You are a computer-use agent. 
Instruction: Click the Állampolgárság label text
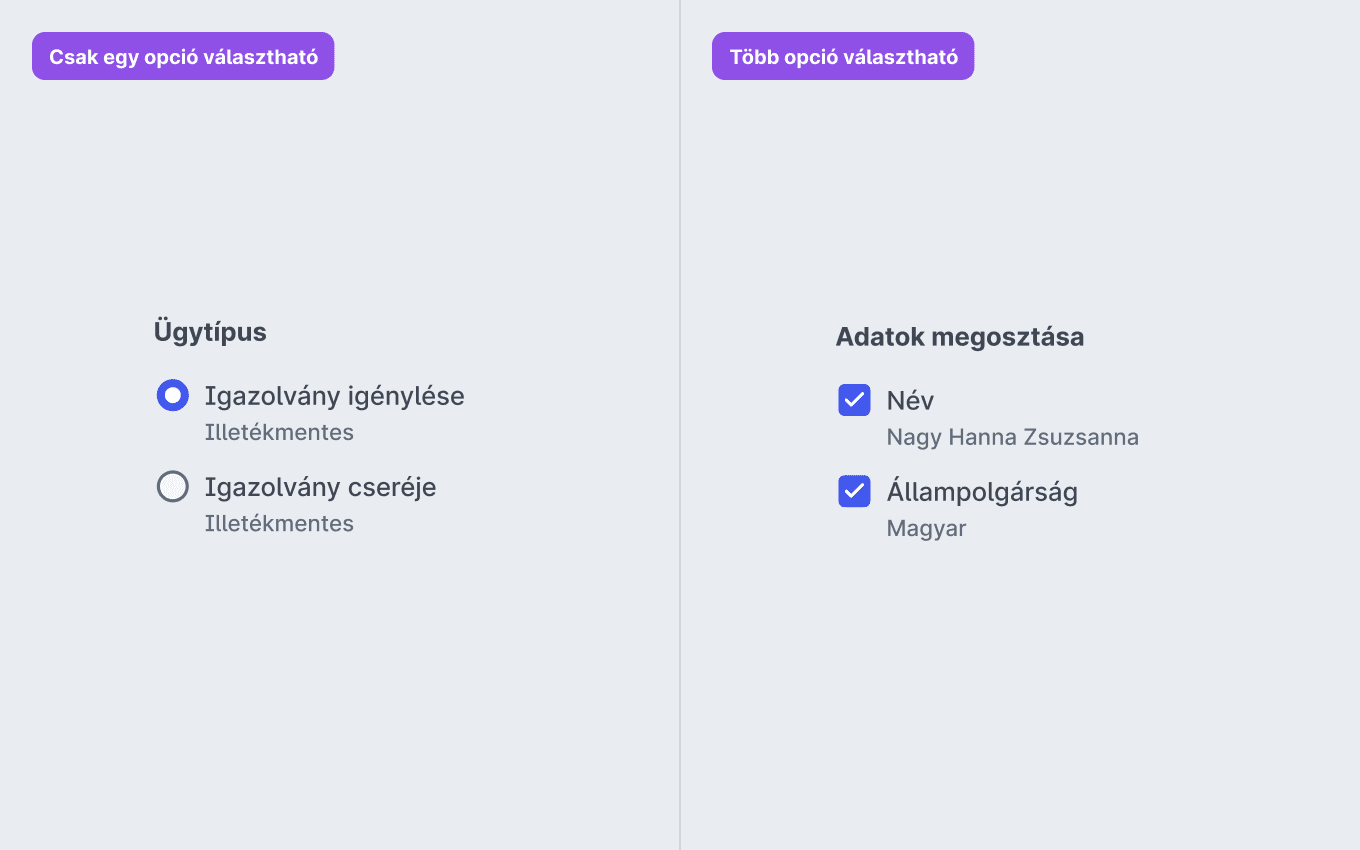click(x=982, y=492)
